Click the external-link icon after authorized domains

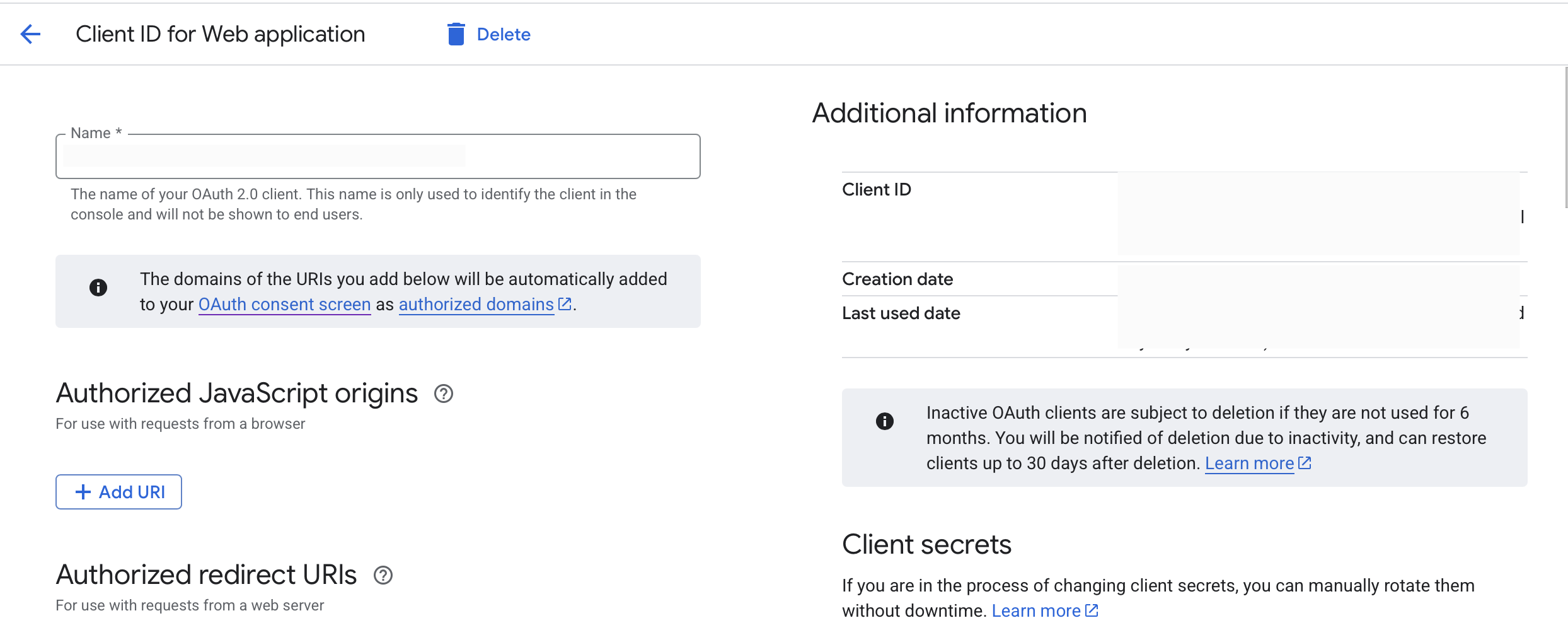pyautogui.click(x=565, y=303)
